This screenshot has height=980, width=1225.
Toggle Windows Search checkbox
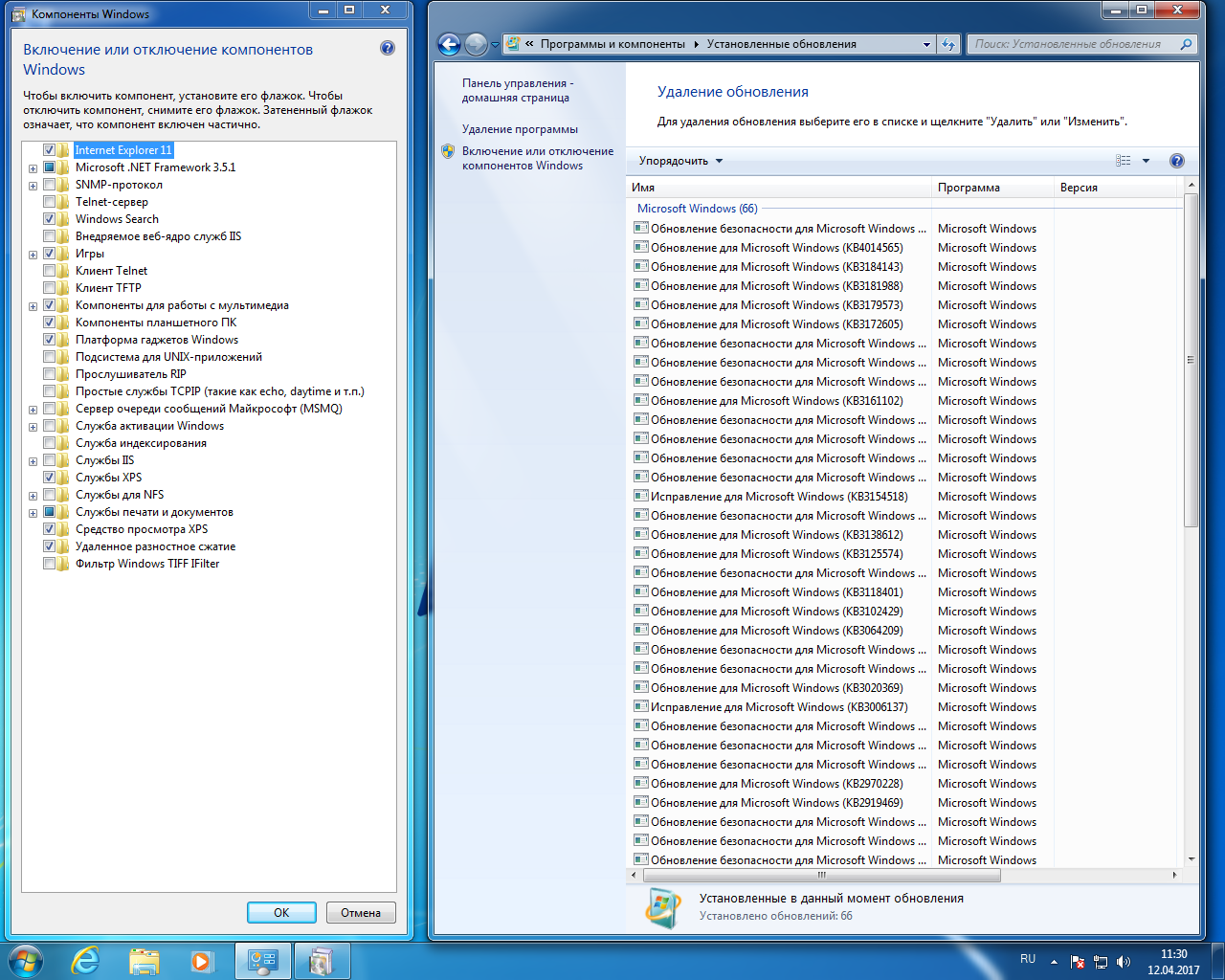pos(49,219)
